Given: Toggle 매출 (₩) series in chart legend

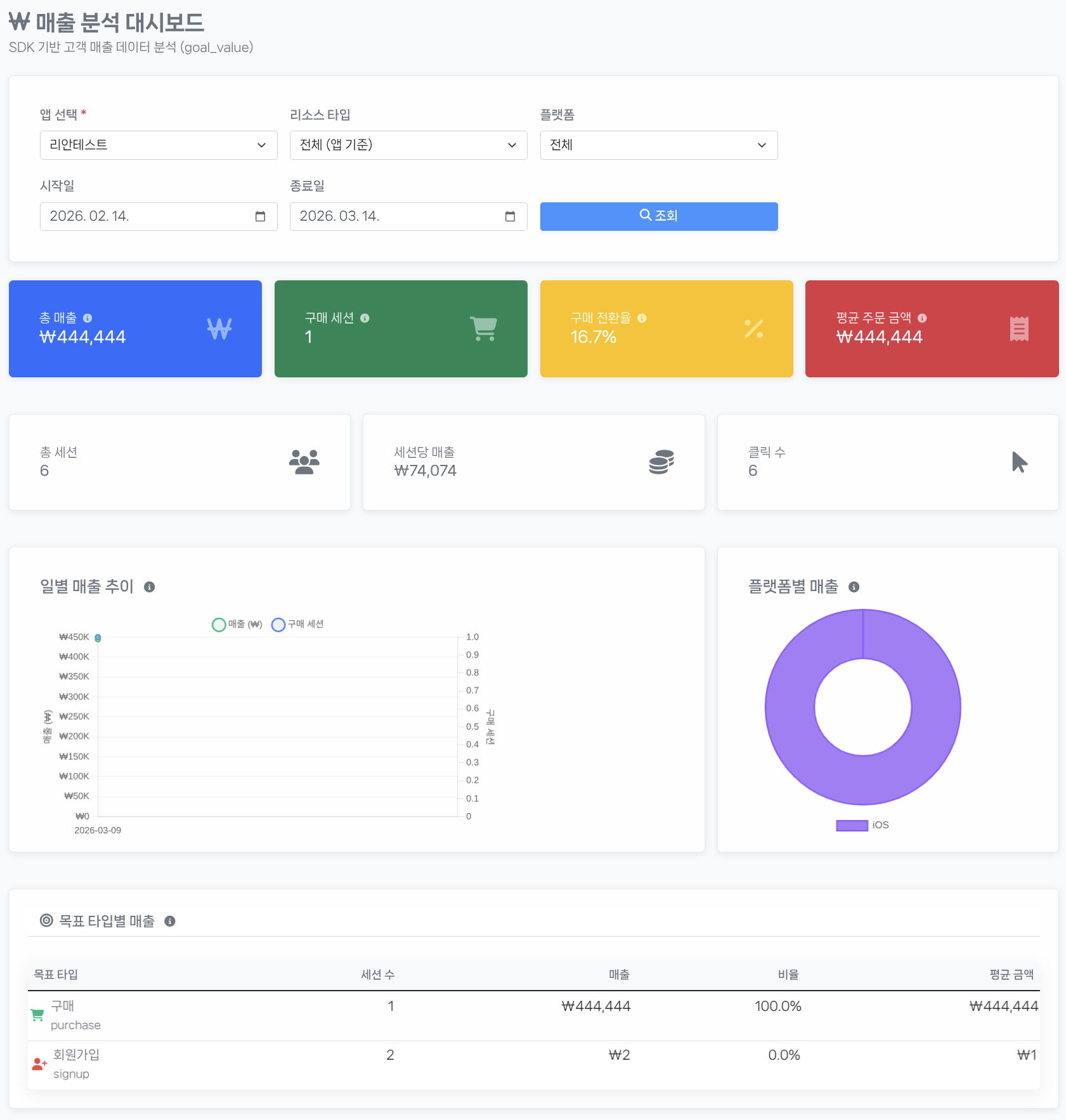Looking at the screenshot, I should 237,625.
